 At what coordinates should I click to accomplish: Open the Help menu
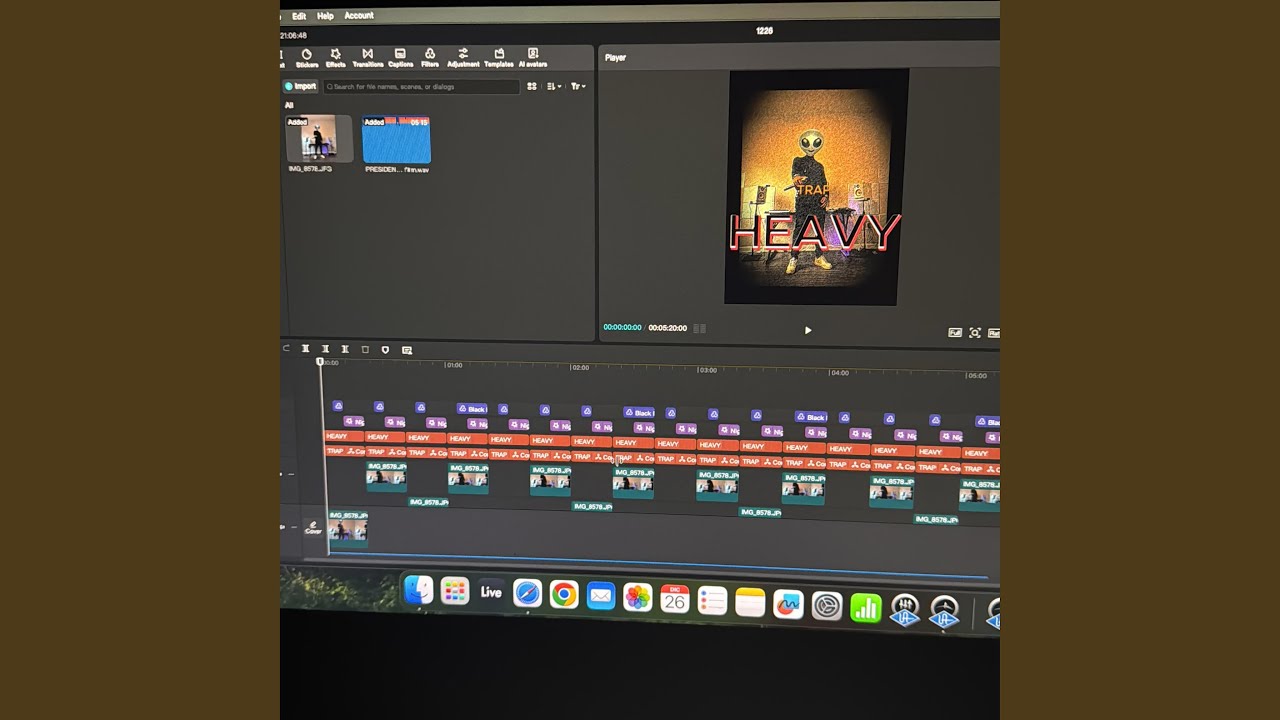[325, 16]
